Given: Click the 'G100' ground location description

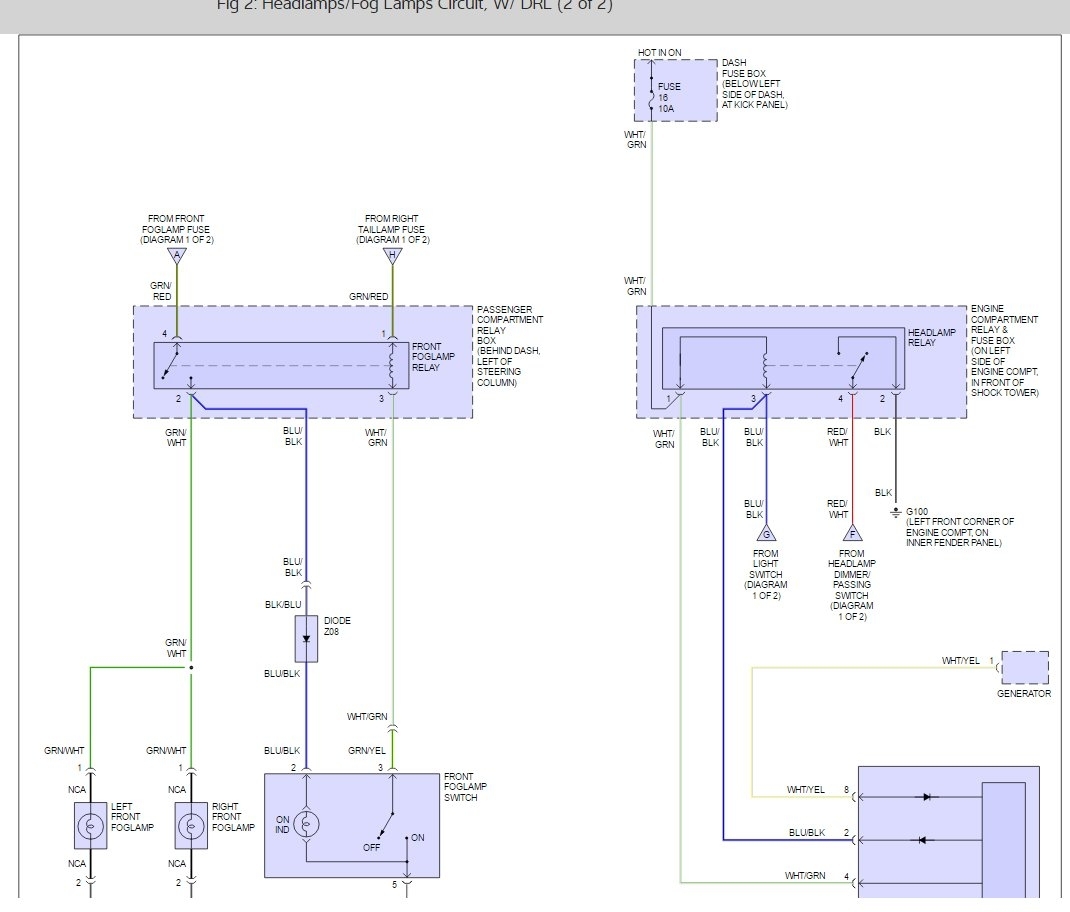Looking at the screenshot, I should pos(959,527).
